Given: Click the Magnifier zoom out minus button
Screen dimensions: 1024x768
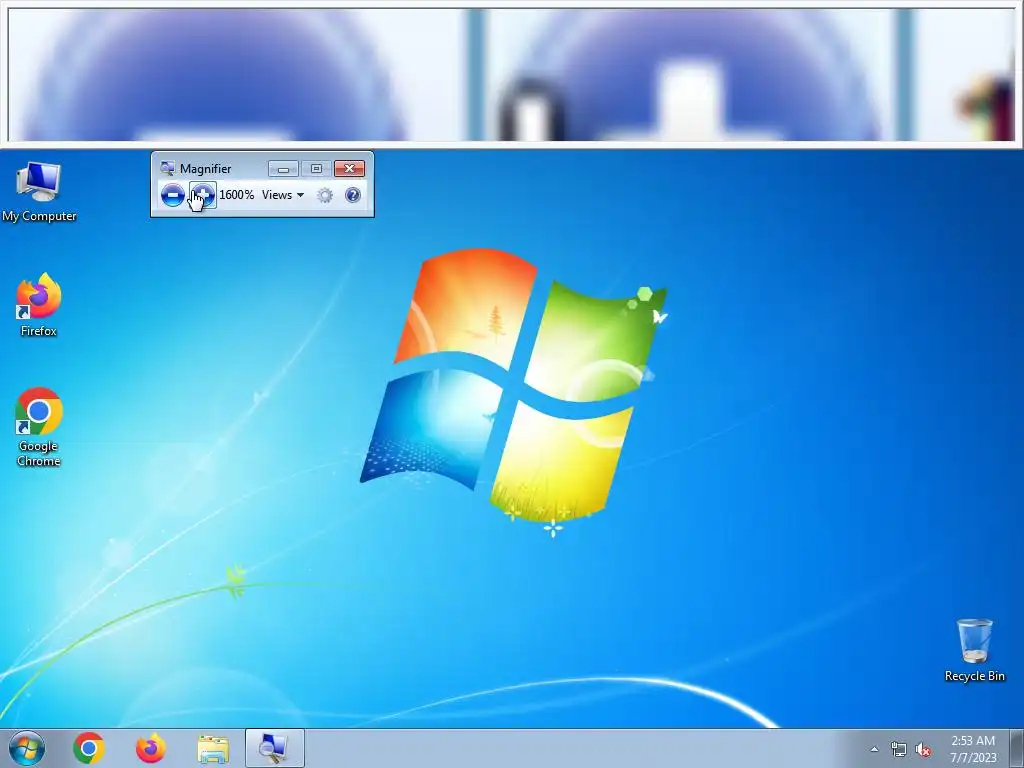Looking at the screenshot, I should 172,195.
